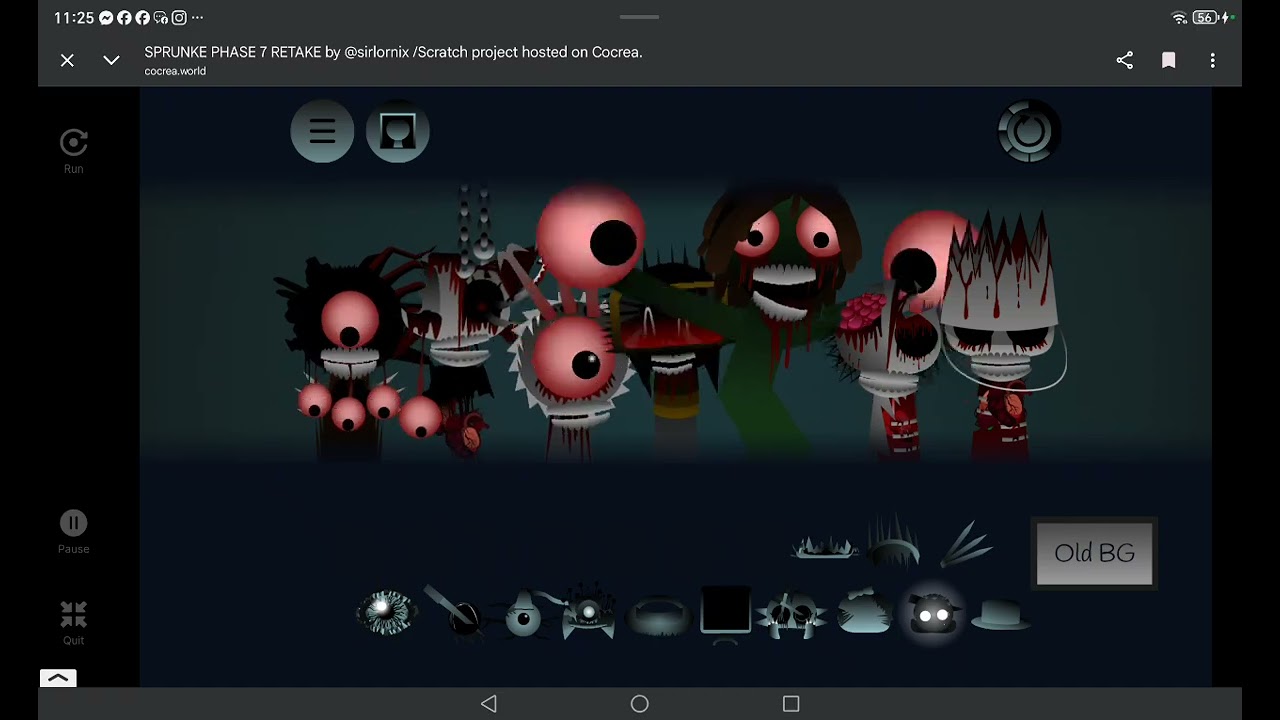Image resolution: width=1280 pixels, height=720 pixels.
Task: Click the cocrea.world URL text
Action: click(175, 71)
